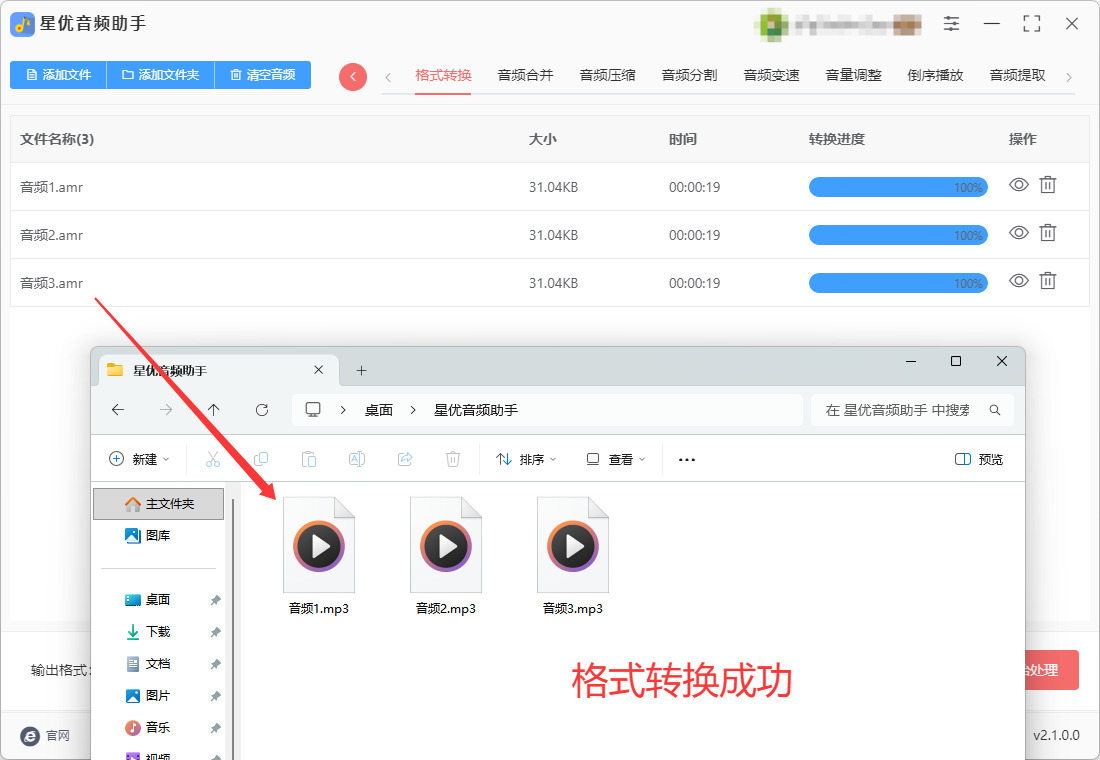Image resolution: width=1100 pixels, height=760 pixels.
Task: Go up one folder level in Explorer
Action: (214, 410)
